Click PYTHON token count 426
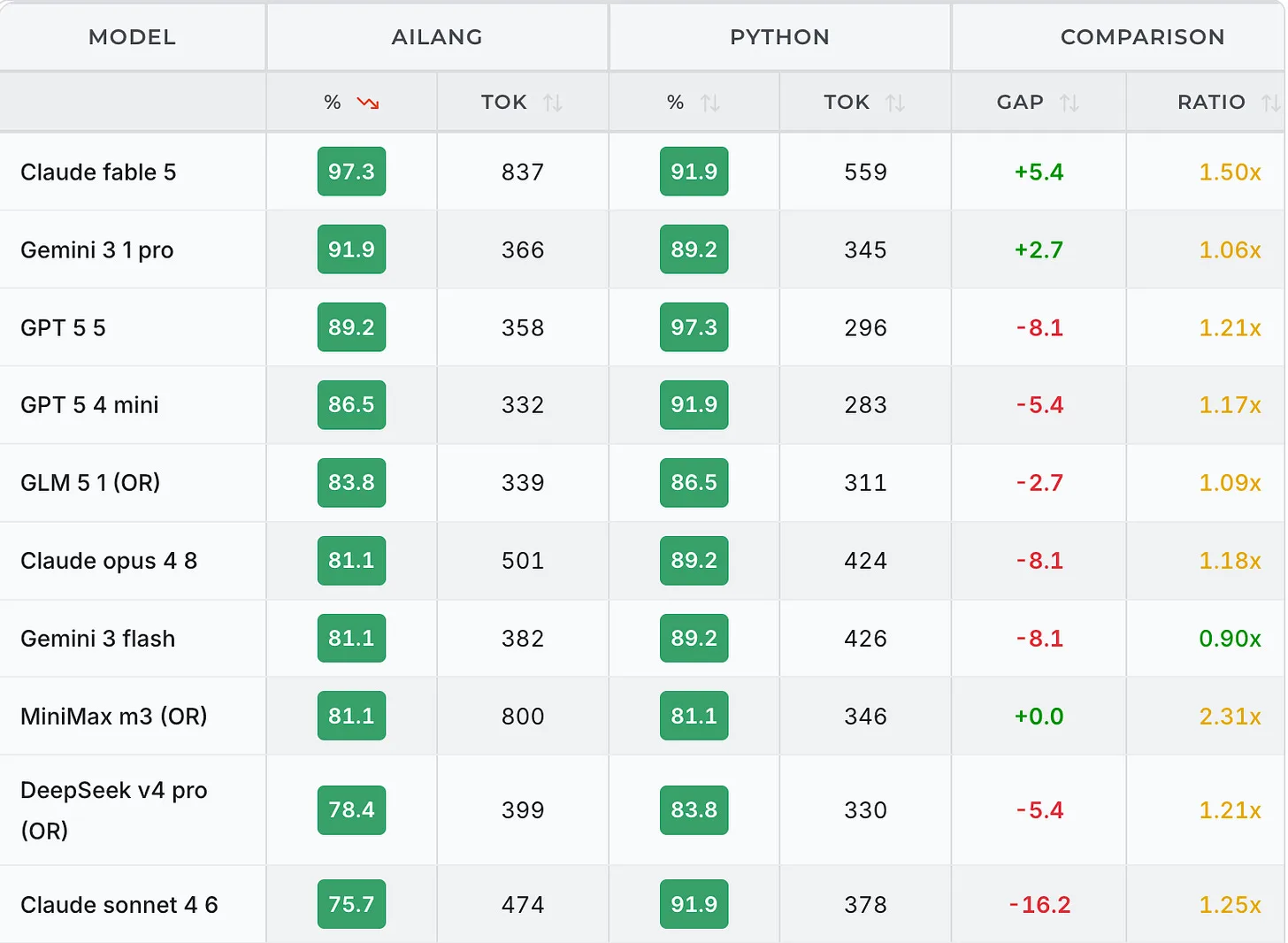1288x943 pixels. (x=865, y=639)
